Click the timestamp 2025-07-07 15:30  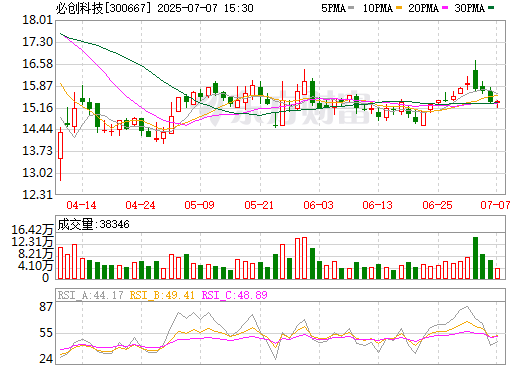pos(205,8)
